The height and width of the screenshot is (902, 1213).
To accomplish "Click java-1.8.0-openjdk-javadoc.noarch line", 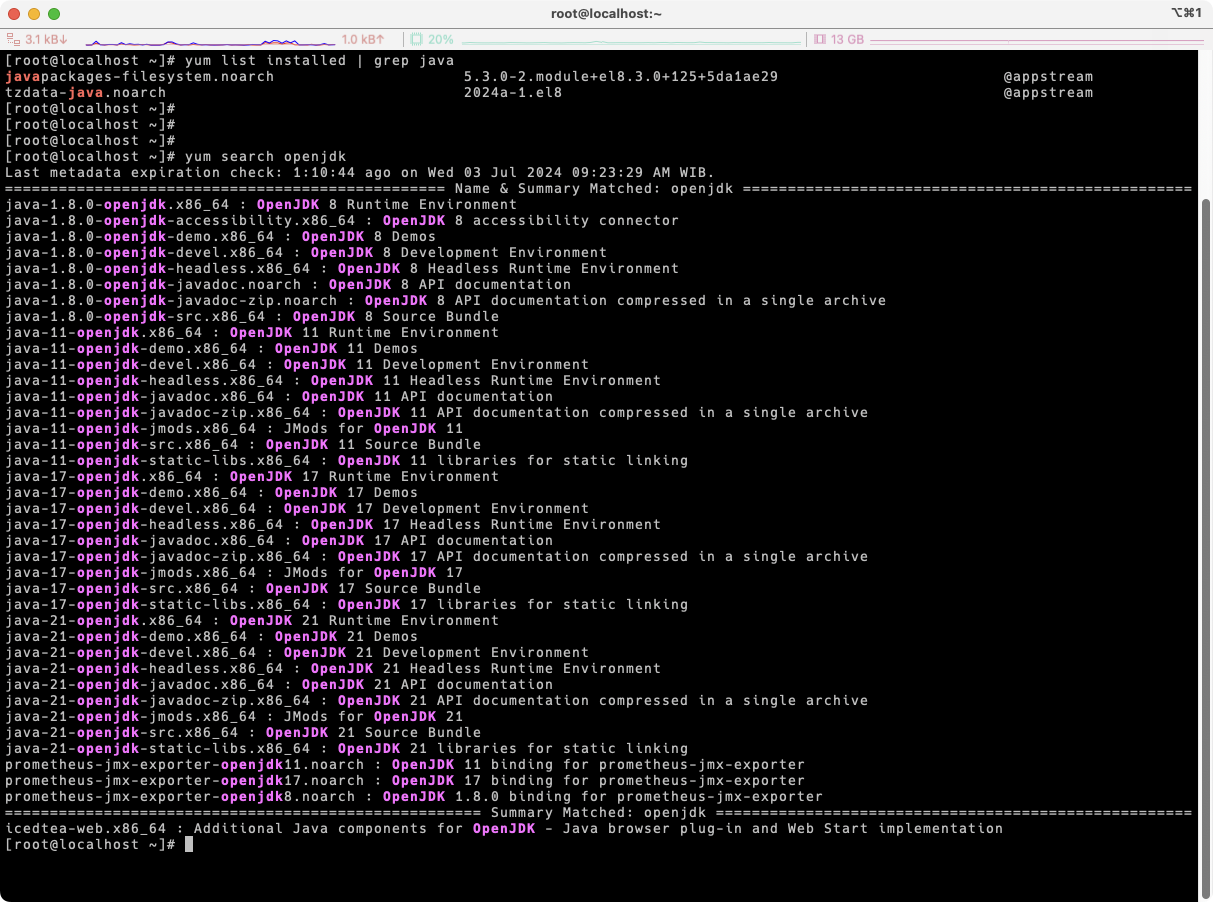I will (x=287, y=284).
